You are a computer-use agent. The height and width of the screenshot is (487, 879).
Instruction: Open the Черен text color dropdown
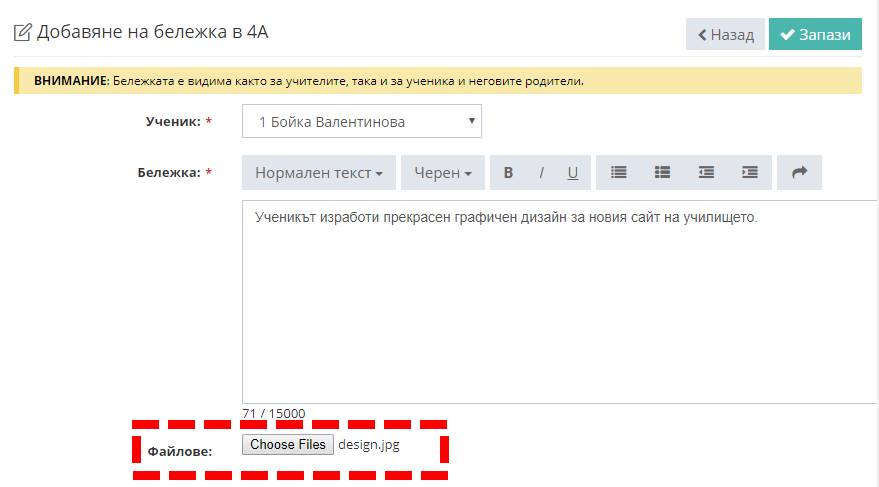pyautogui.click(x=442, y=173)
